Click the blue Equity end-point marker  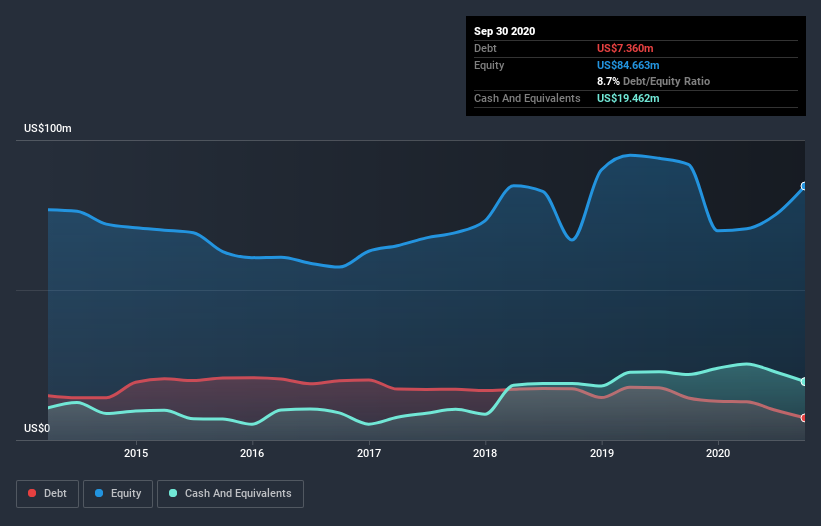[804, 186]
